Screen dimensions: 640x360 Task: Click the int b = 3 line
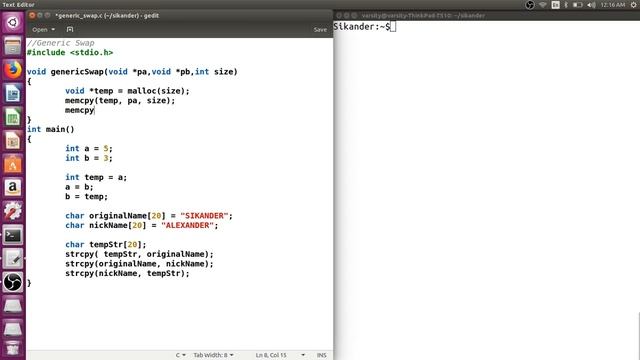pyautogui.click(x=89, y=158)
